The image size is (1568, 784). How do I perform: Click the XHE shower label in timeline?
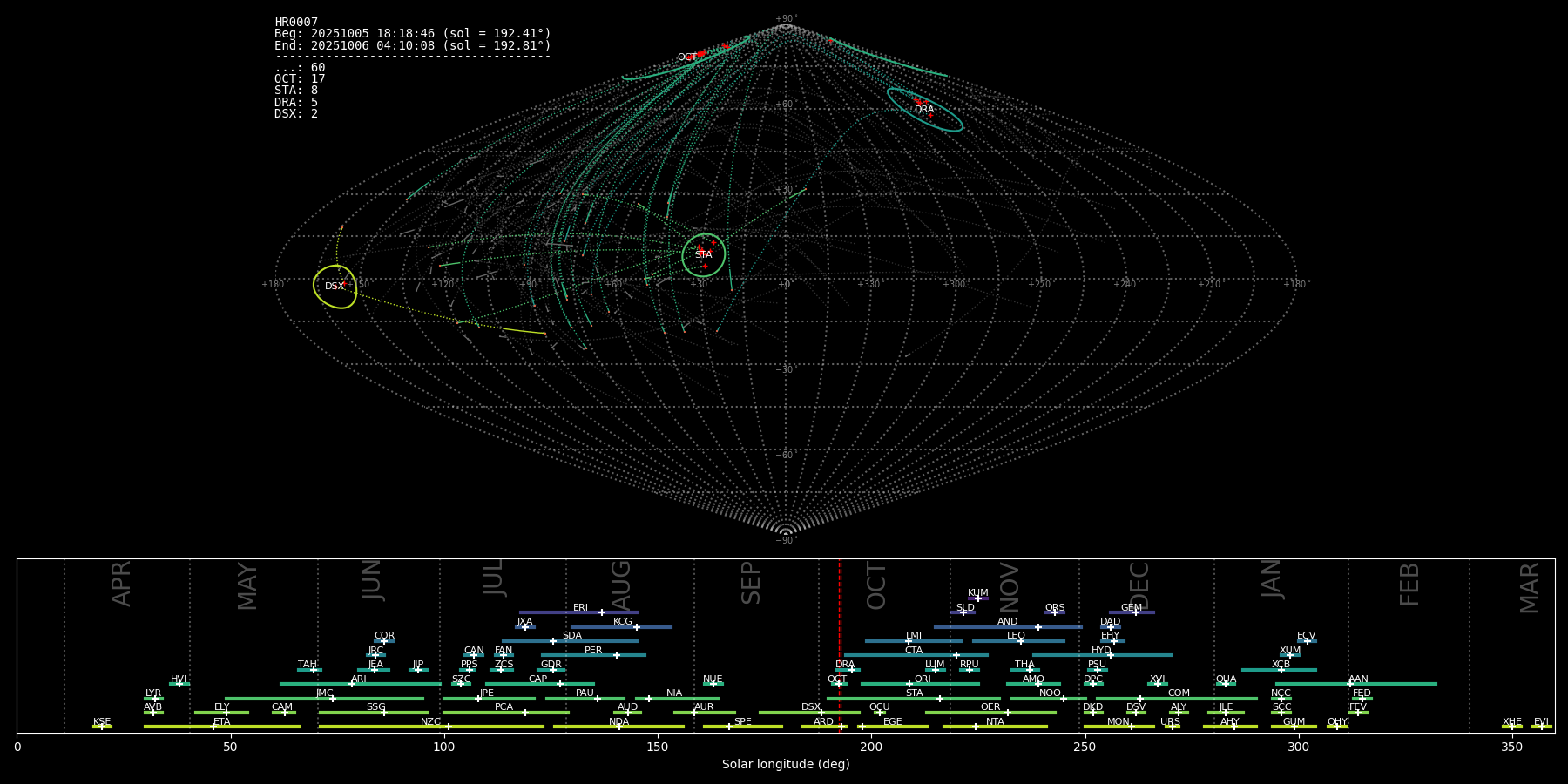[x=1511, y=722]
